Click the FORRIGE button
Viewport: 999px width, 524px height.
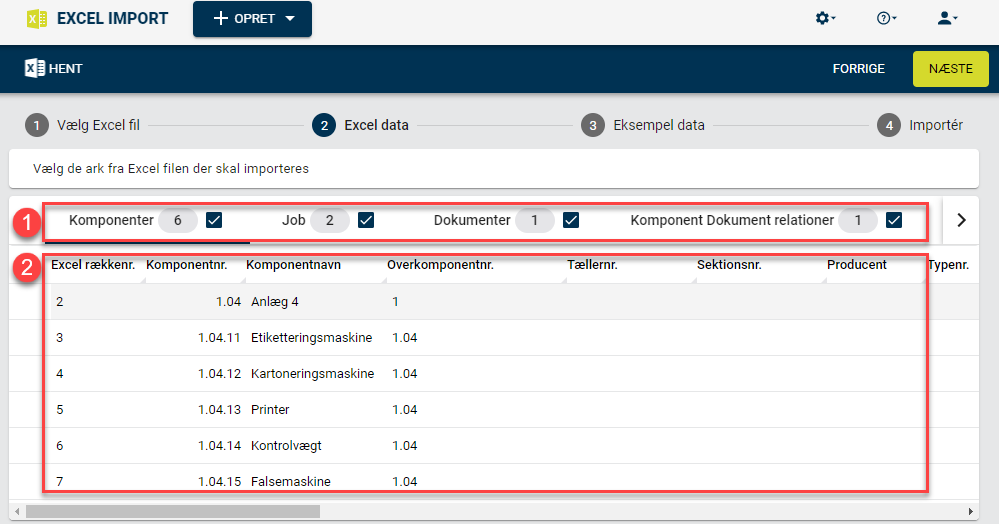[x=858, y=69]
